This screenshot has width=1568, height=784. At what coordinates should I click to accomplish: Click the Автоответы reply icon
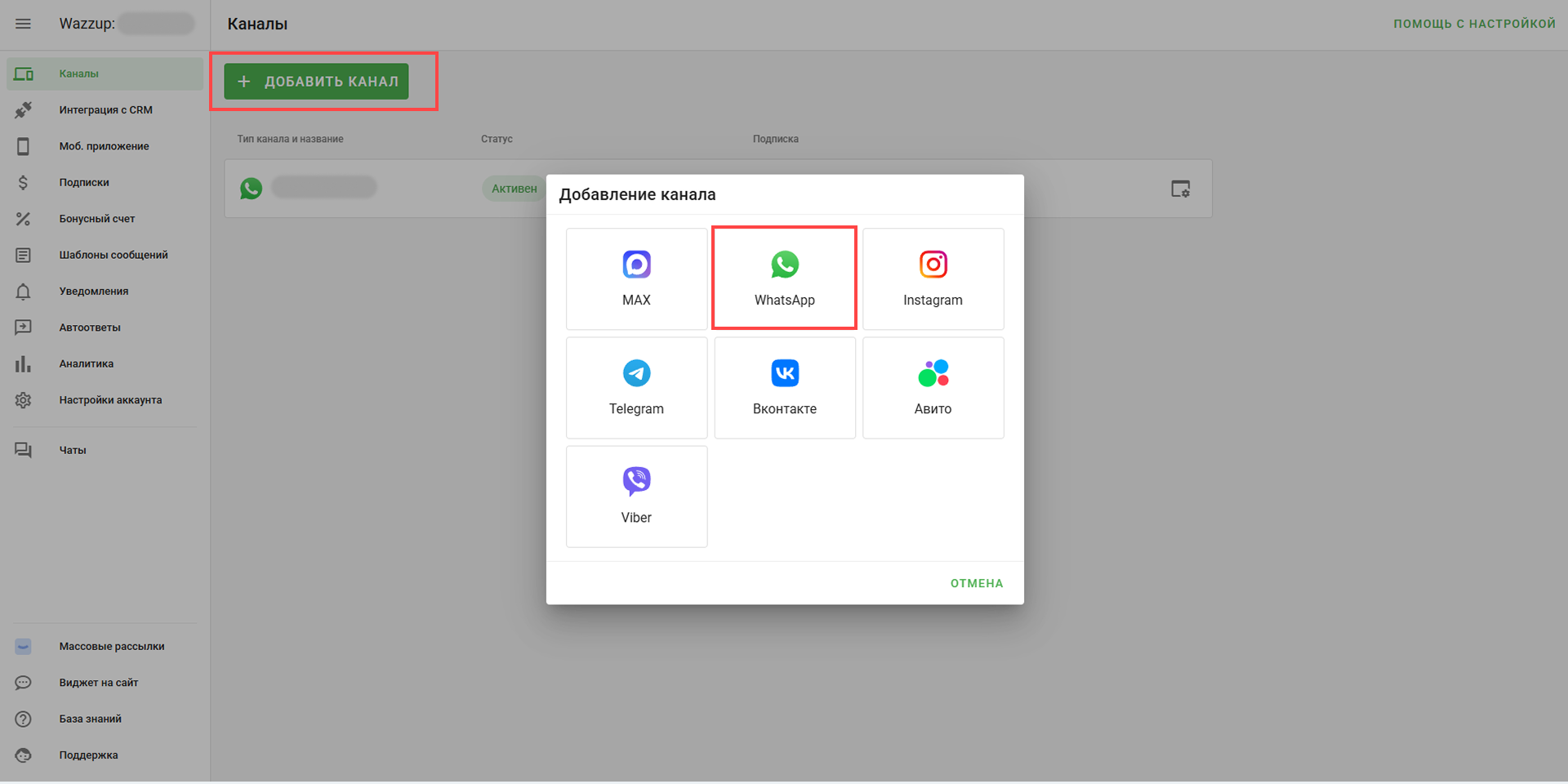pyautogui.click(x=23, y=327)
